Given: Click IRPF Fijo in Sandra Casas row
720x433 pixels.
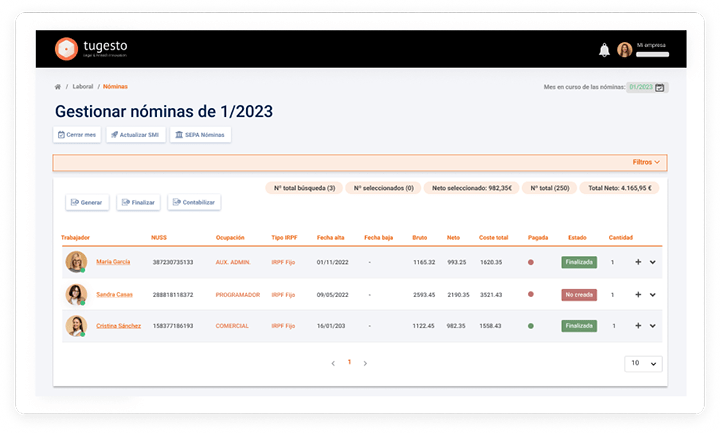Looking at the screenshot, I should 283,295.
